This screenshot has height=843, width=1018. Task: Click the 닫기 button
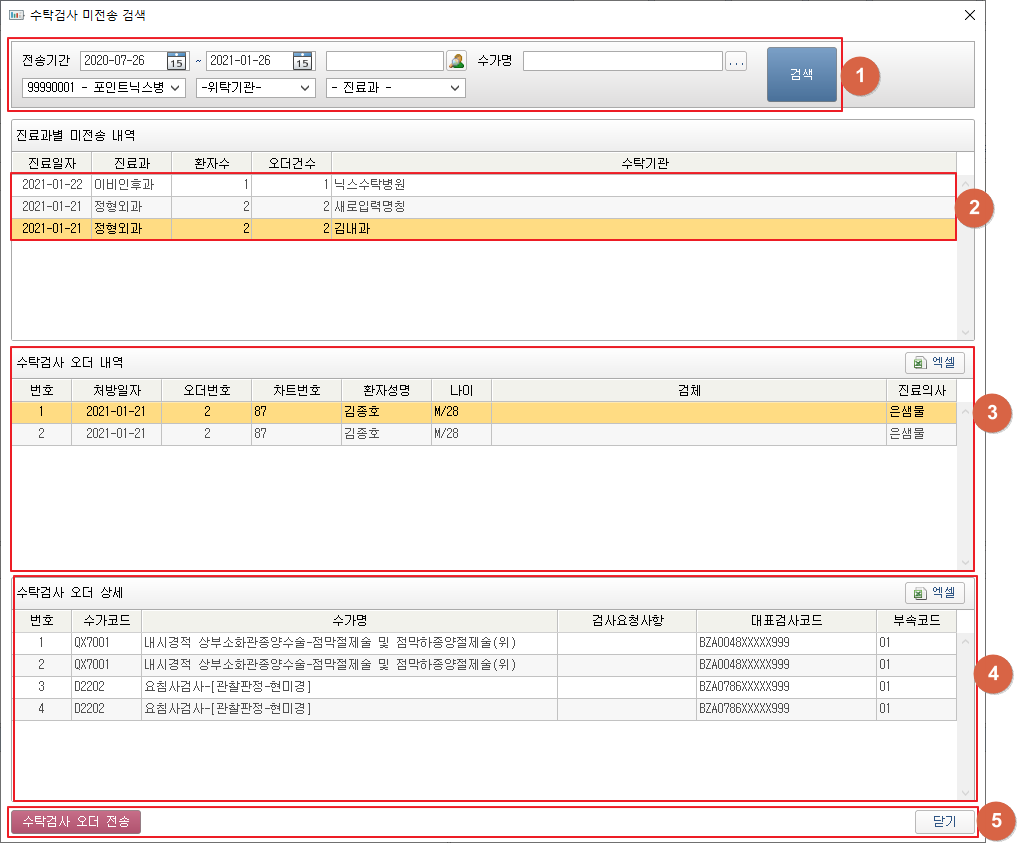click(944, 821)
